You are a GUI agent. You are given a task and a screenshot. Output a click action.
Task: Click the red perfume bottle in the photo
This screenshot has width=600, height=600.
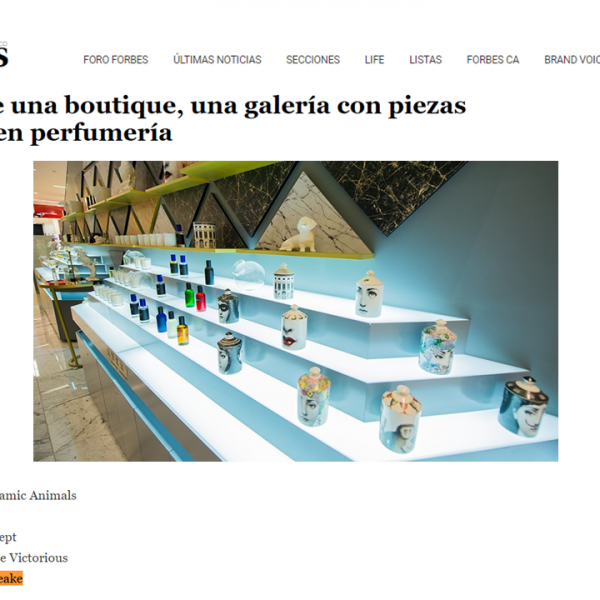(x=201, y=298)
